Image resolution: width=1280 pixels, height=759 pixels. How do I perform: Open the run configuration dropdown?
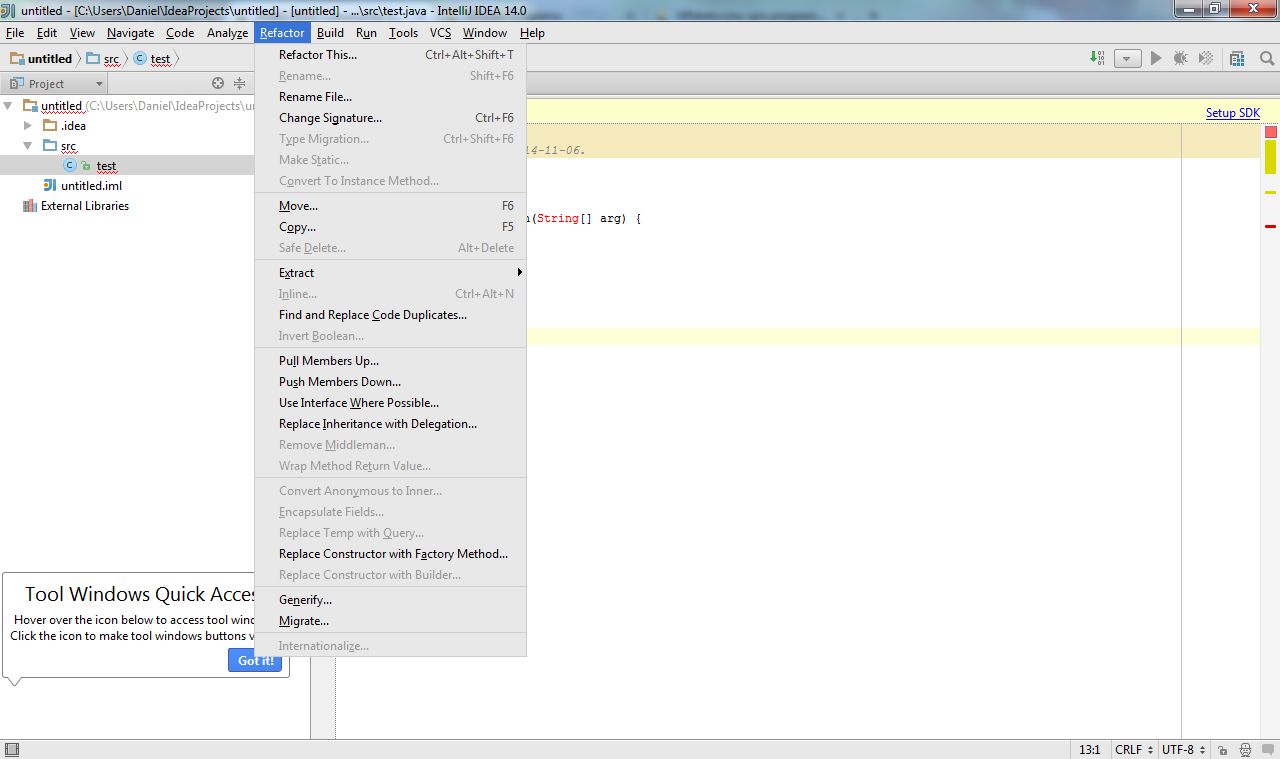pos(1128,59)
